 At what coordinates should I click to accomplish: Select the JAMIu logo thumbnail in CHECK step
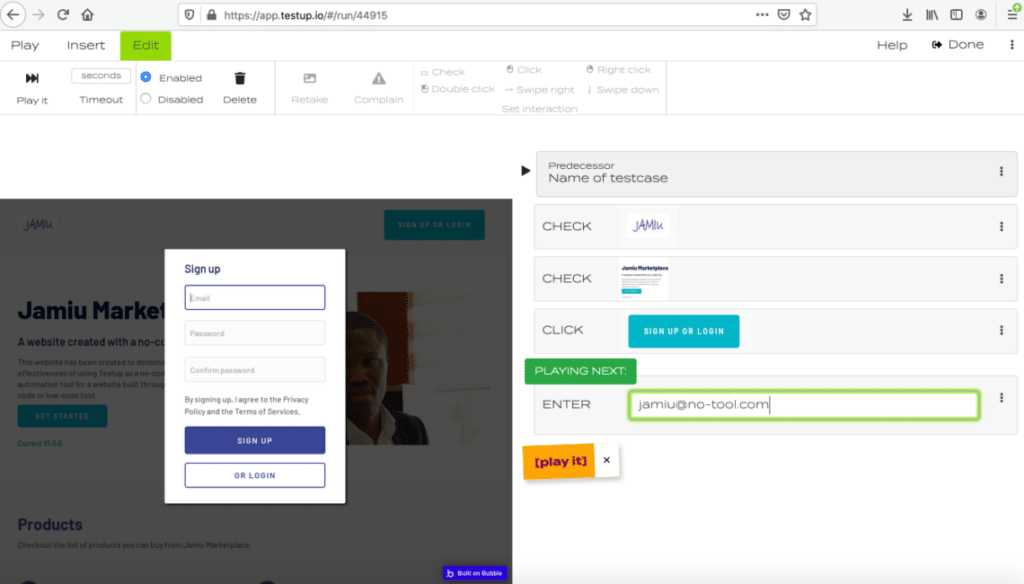tap(648, 225)
